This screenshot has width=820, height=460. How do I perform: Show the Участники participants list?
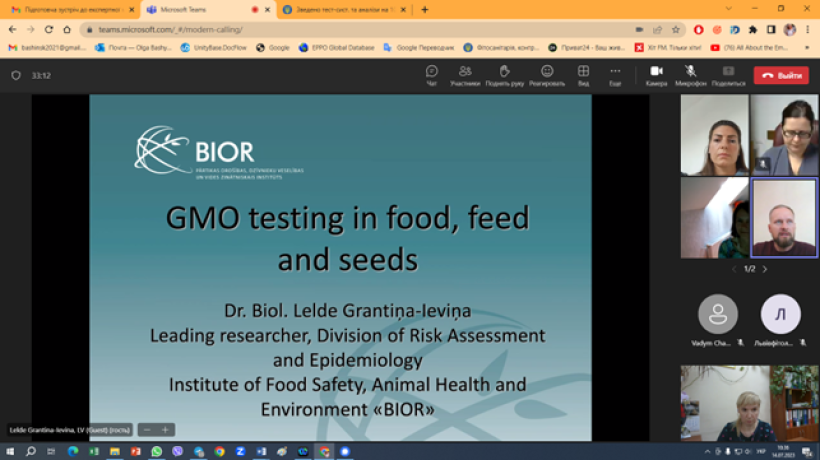coord(465,75)
